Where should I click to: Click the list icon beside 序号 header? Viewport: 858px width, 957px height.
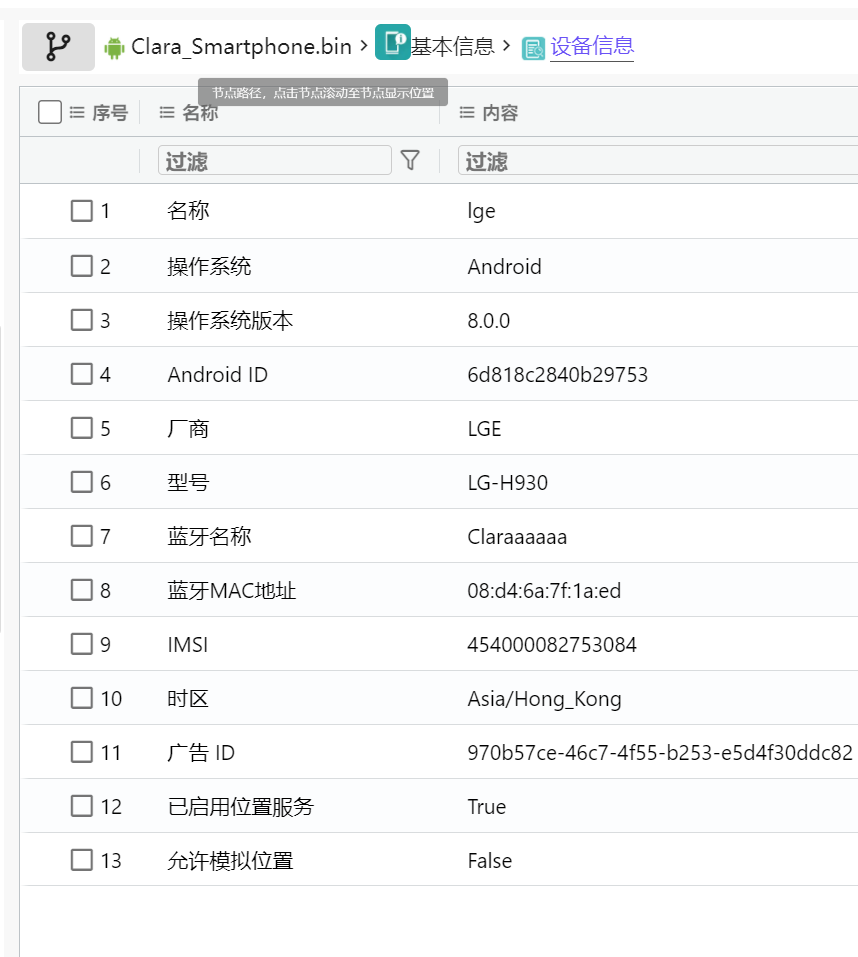[77, 112]
